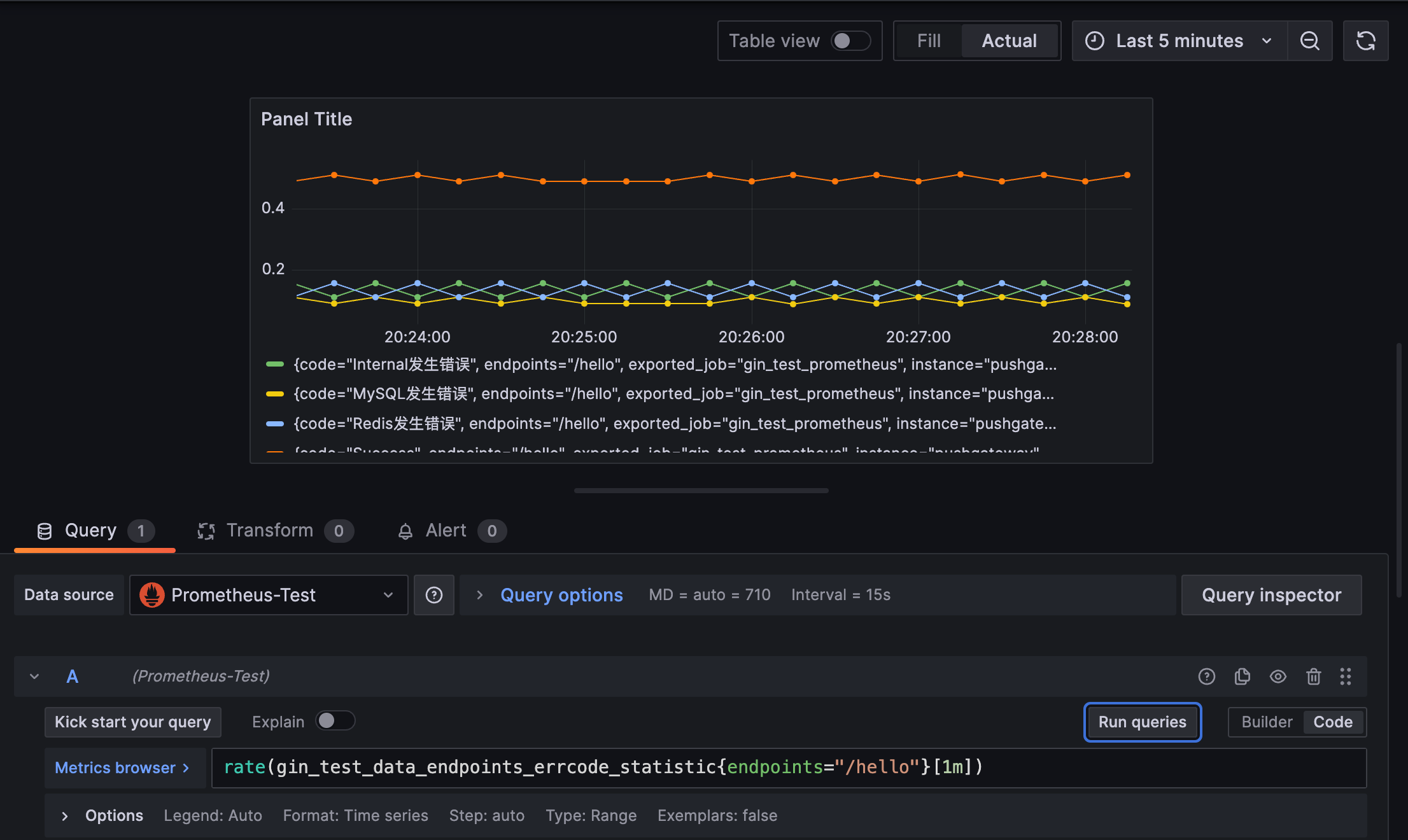
Task: Click the clock icon in time picker
Action: [1094, 41]
